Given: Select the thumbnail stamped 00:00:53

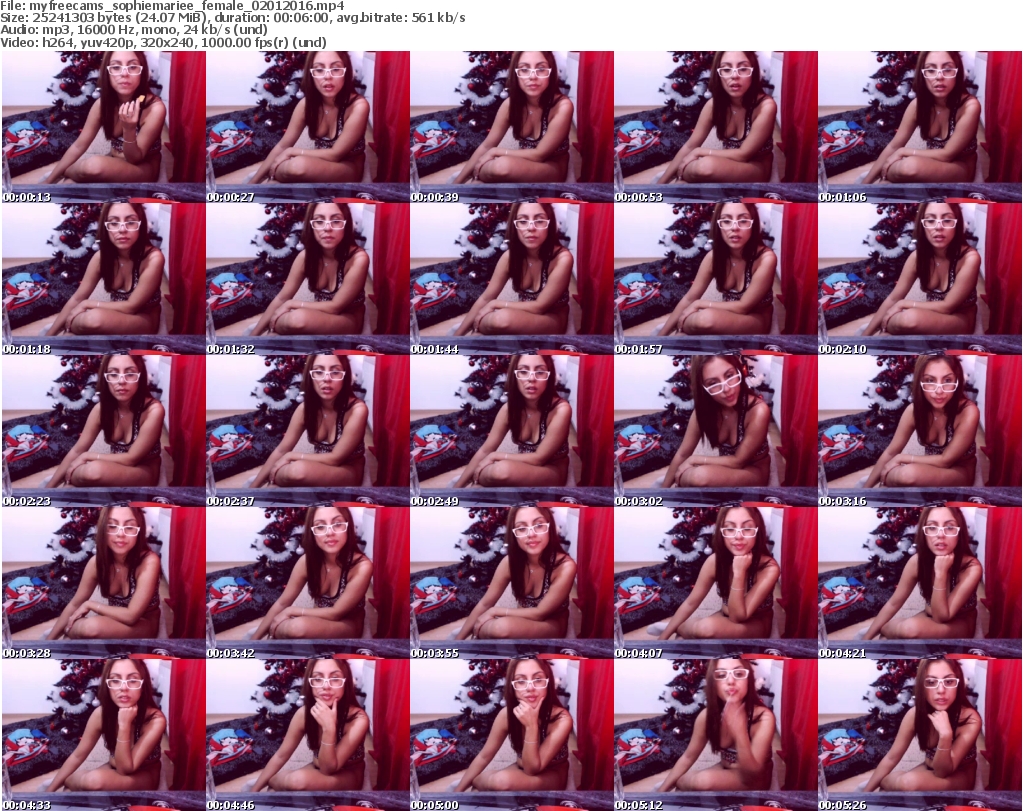Looking at the screenshot, I should [715, 127].
